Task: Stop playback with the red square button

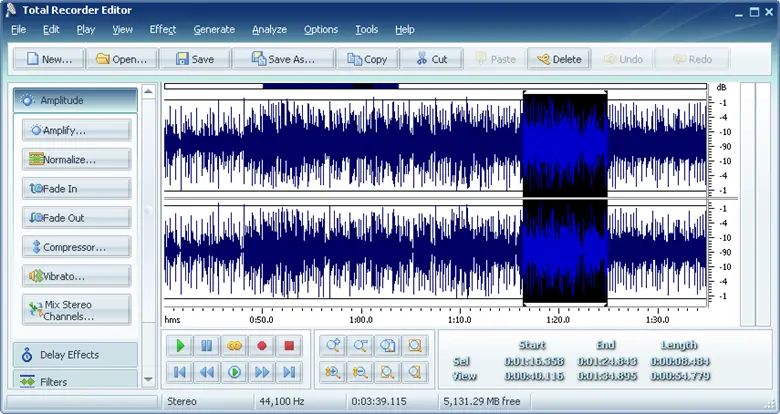Action: [289, 346]
